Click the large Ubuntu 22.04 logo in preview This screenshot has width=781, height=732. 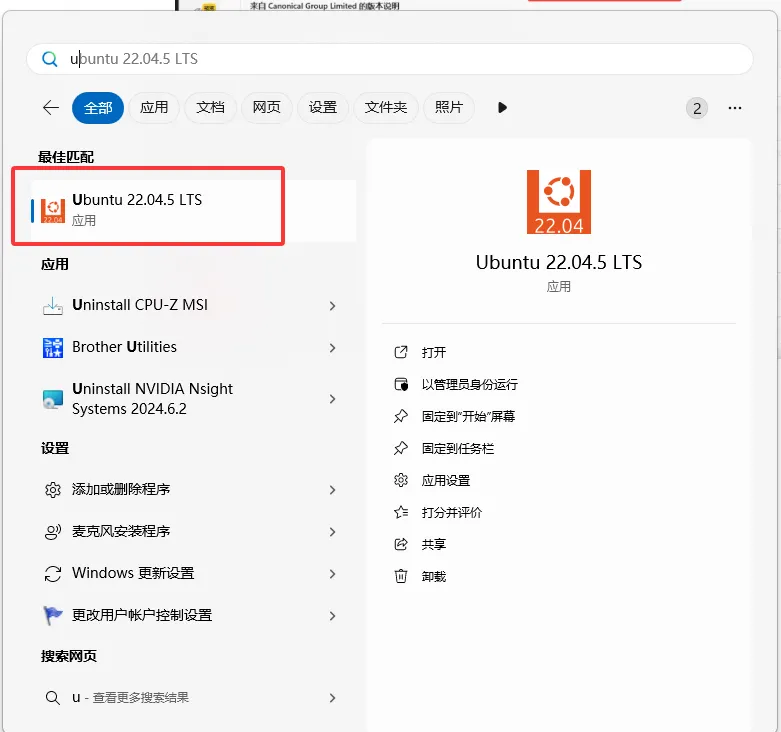pyautogui.click(x=559, y=202)
